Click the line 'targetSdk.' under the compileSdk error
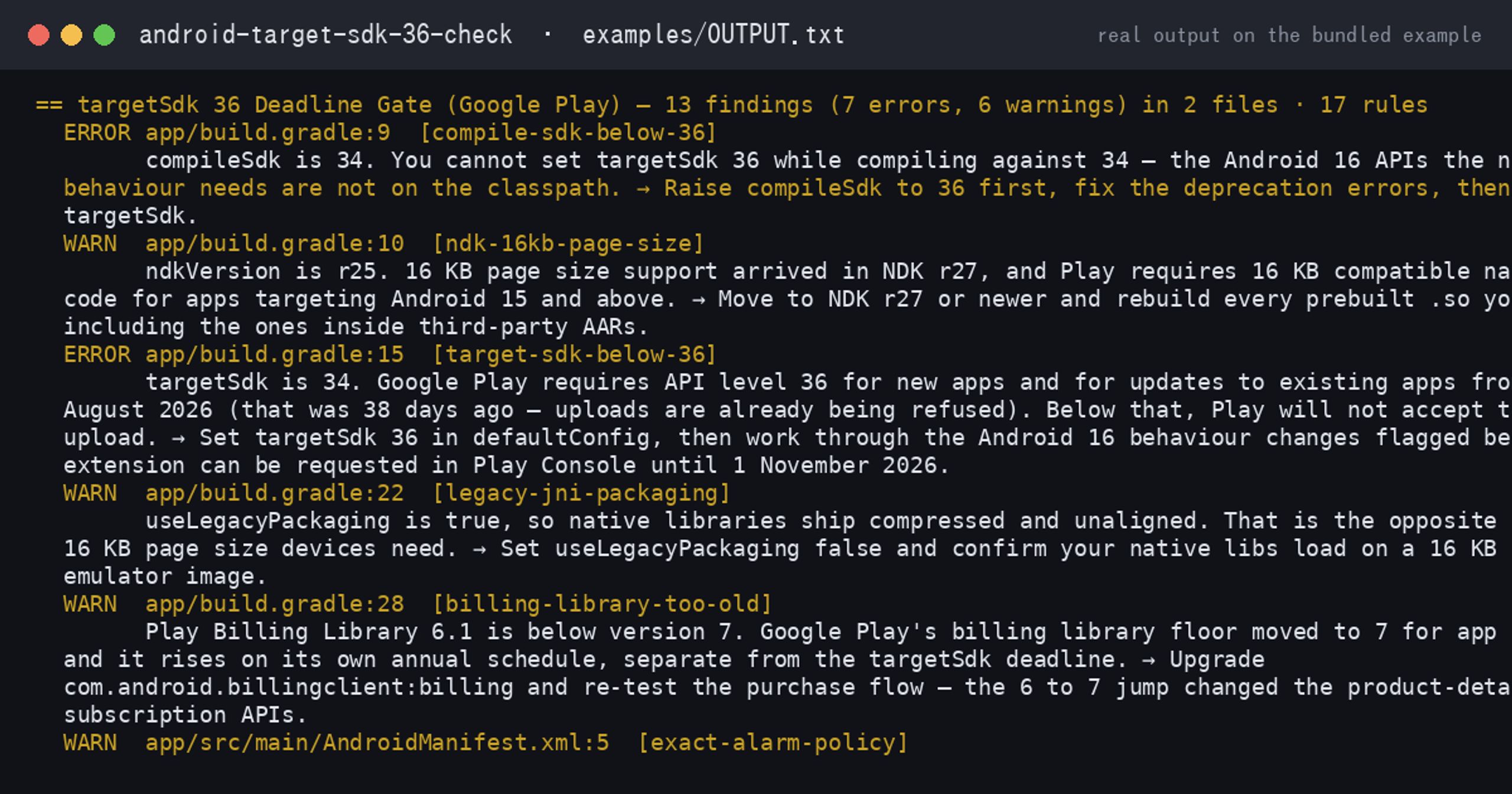 click(x=131, y=216)
